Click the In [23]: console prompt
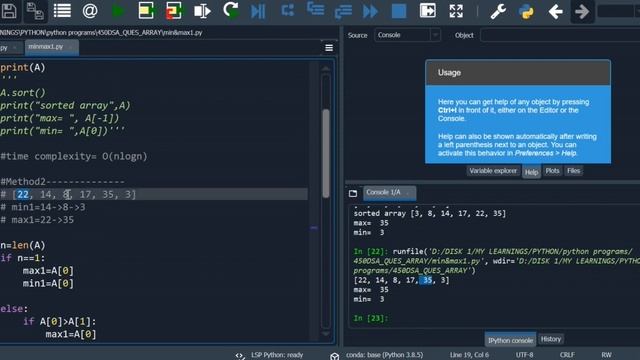The width and height of the screenshot is (640, 360). tap(371, 318)
